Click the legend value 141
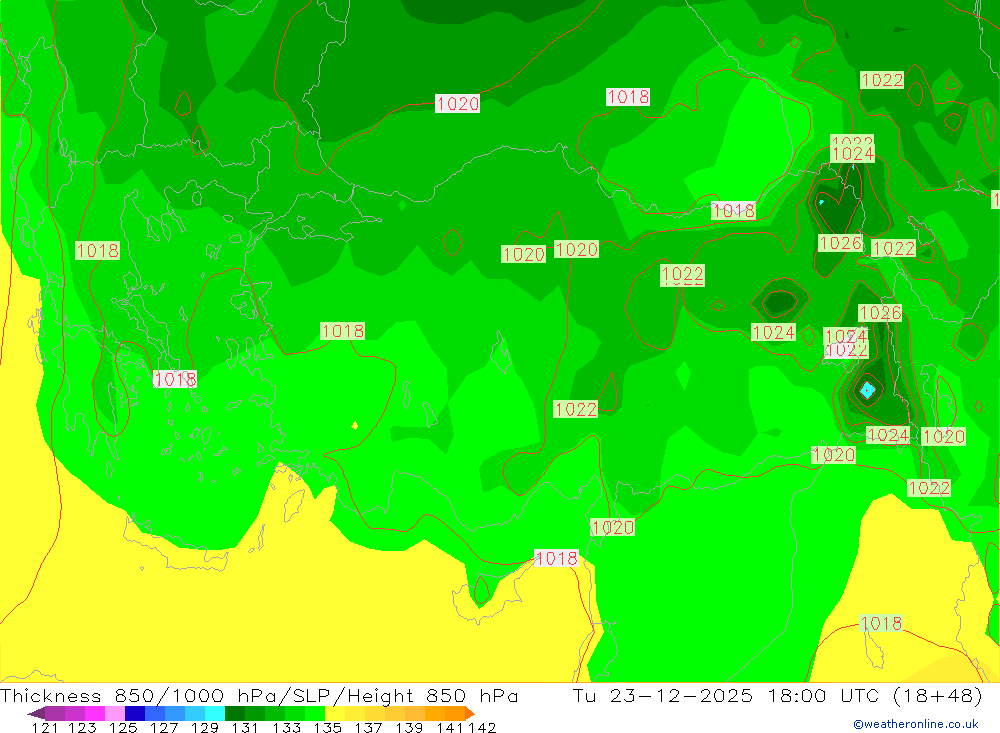 [450, 727]
